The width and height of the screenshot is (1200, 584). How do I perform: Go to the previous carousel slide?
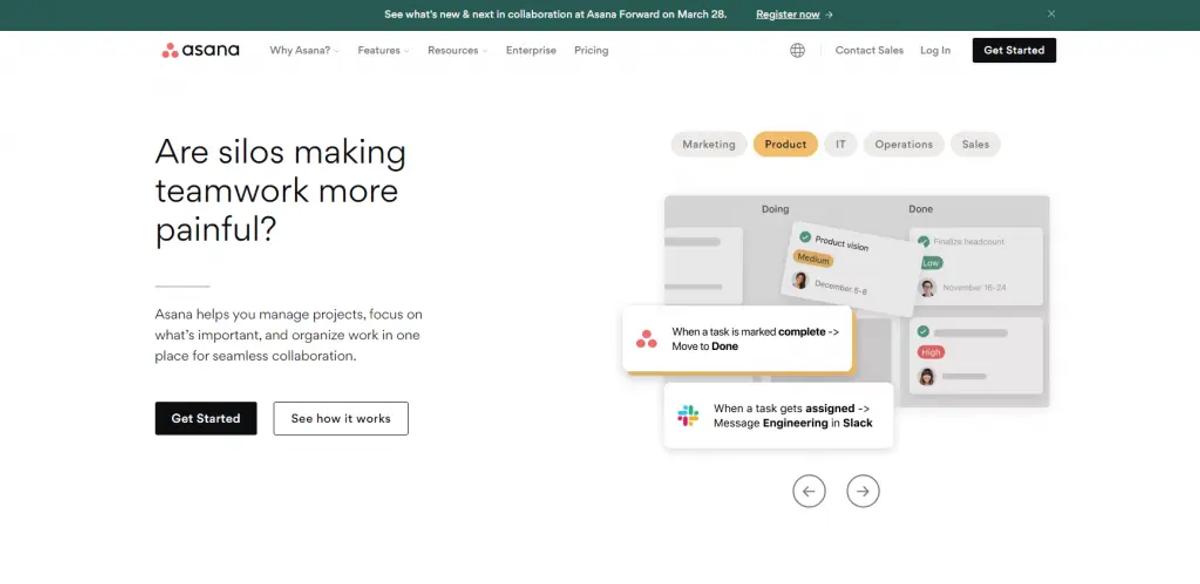(809, 491)
